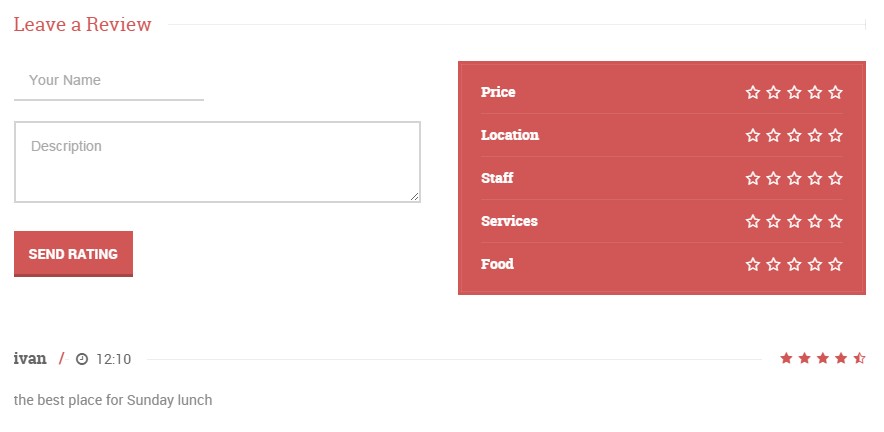The height and width of the screenshot is (432, 884).
Task: Focus the Description text area
Action: click(x=217, y=162)
